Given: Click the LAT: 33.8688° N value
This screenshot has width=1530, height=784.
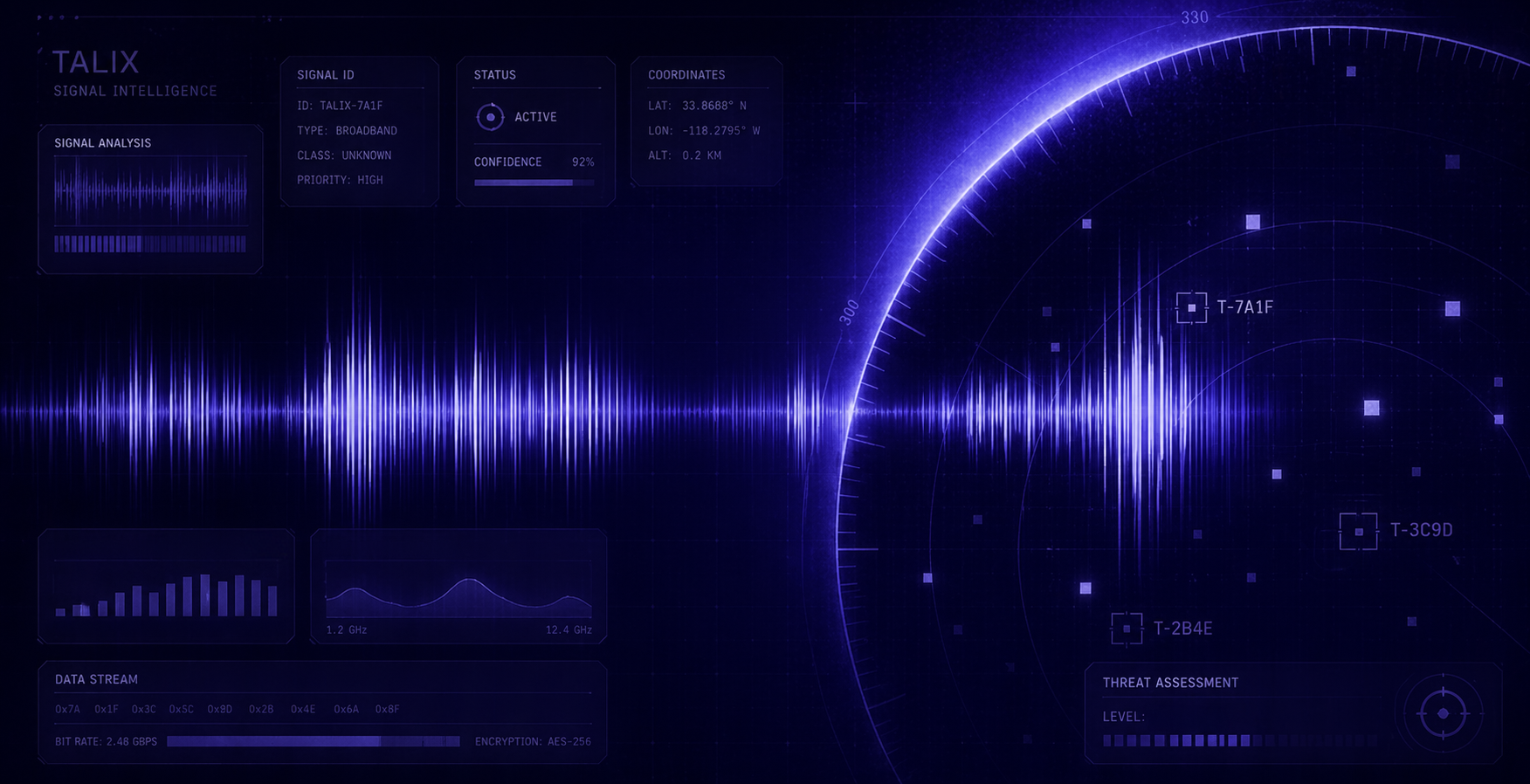Looking at the screenshot, I should click(697, 106).
